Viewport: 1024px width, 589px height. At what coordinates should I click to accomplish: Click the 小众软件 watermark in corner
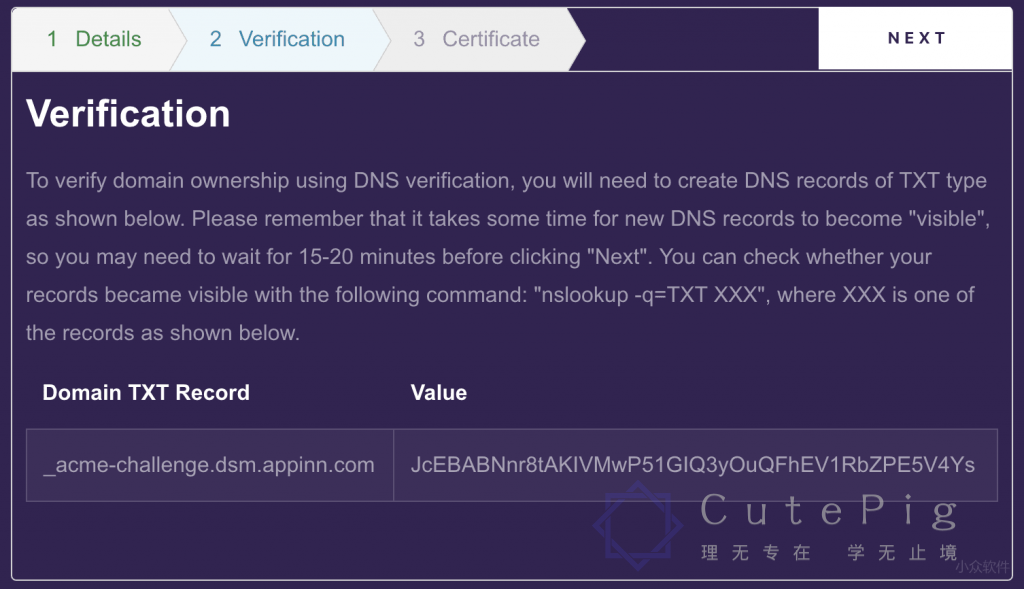click(983, 567)
